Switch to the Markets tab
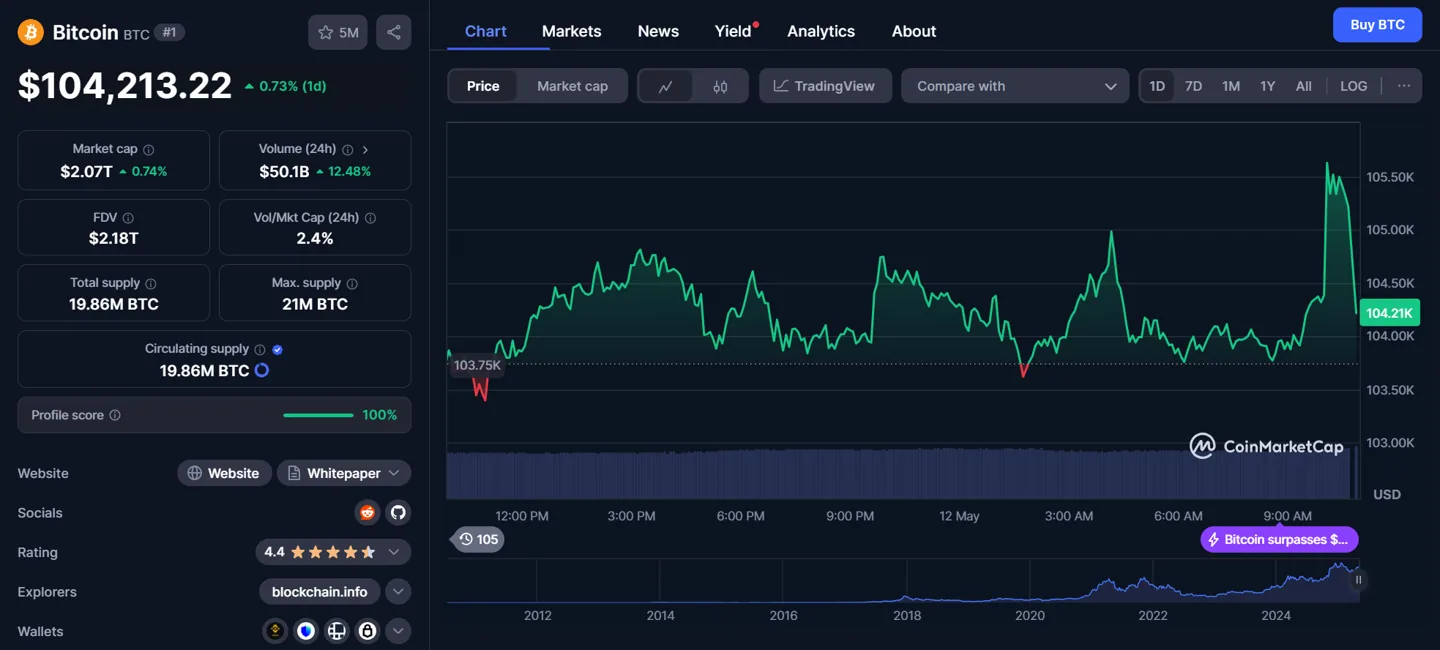 [572, 31]
